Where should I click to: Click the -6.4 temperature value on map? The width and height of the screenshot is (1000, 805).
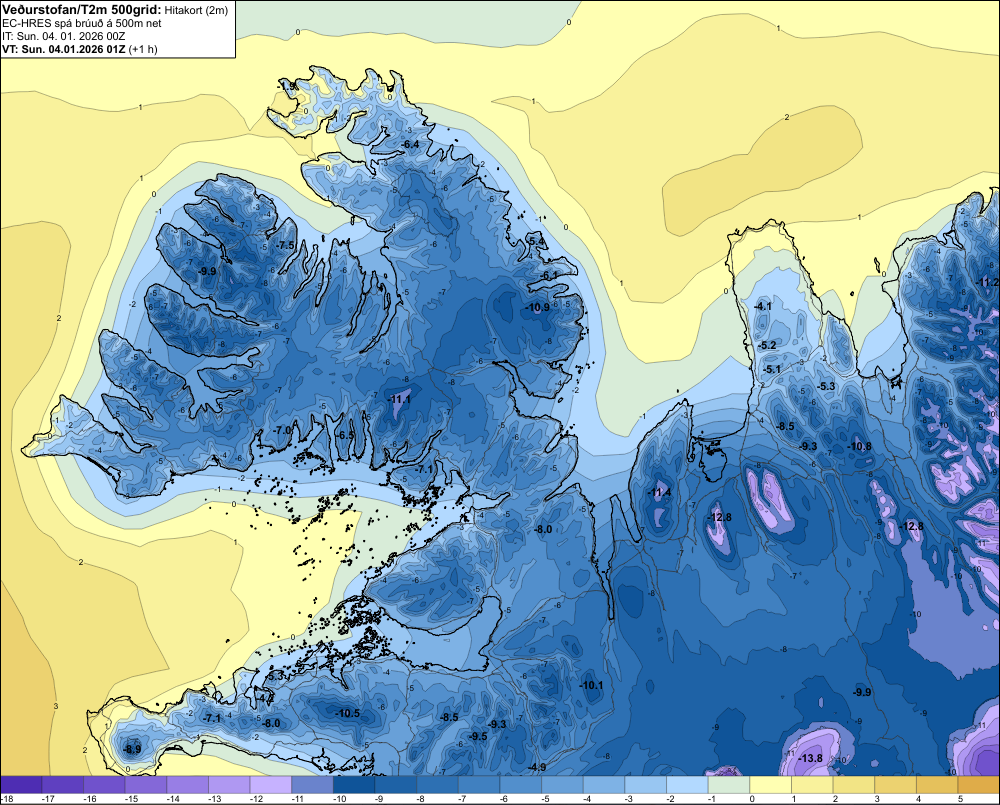click(x=411, y=145)
